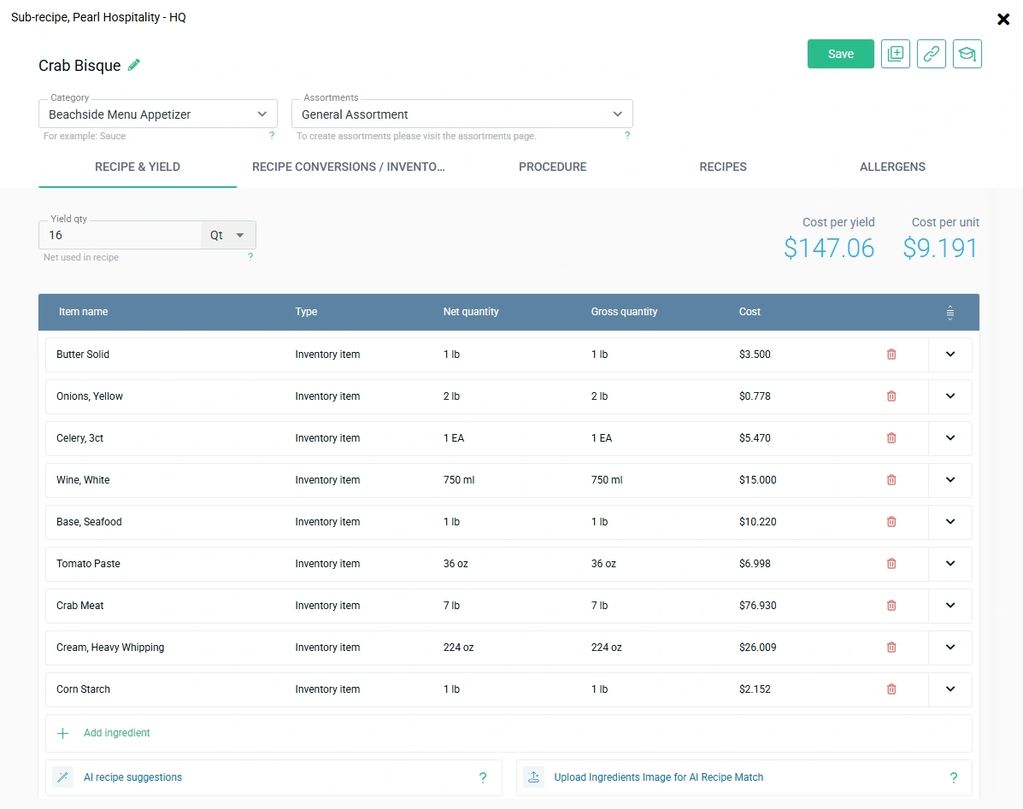Click Add ingredient
This screenshot has height=809, width=1023.
pyautogui.click(x=116, y=733)
